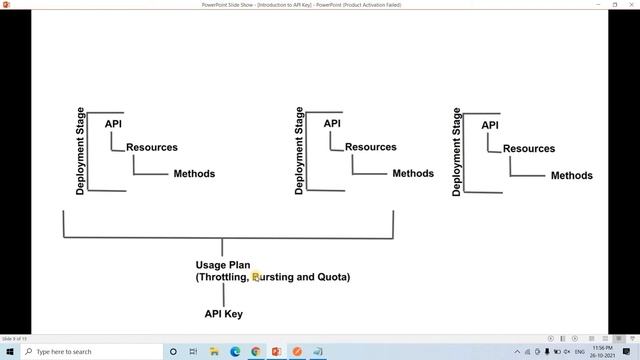This screenshot has width=640, height=360.
Task: Go to next slide using status bar arrow
Action: (575, 339)
